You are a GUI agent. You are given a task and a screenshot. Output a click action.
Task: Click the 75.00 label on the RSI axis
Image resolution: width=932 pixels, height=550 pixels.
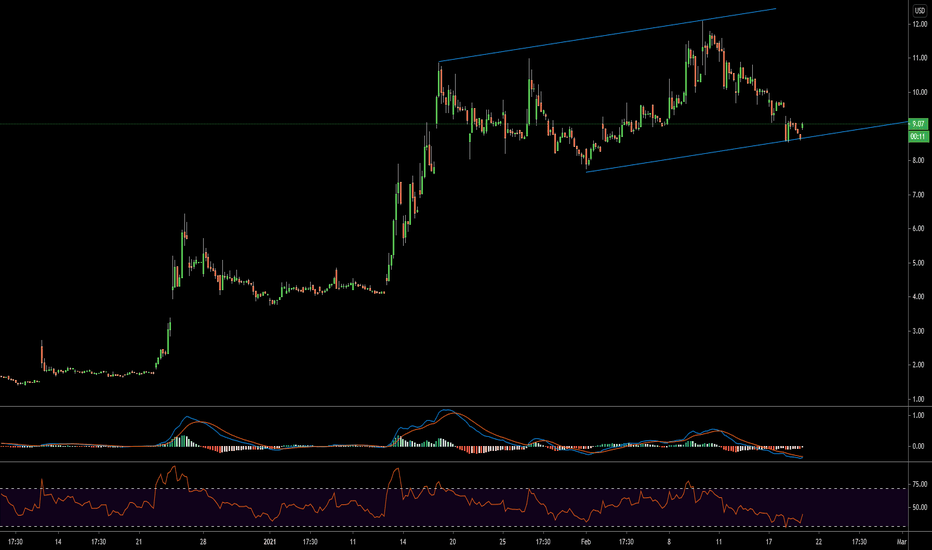[x=920, y=485]
